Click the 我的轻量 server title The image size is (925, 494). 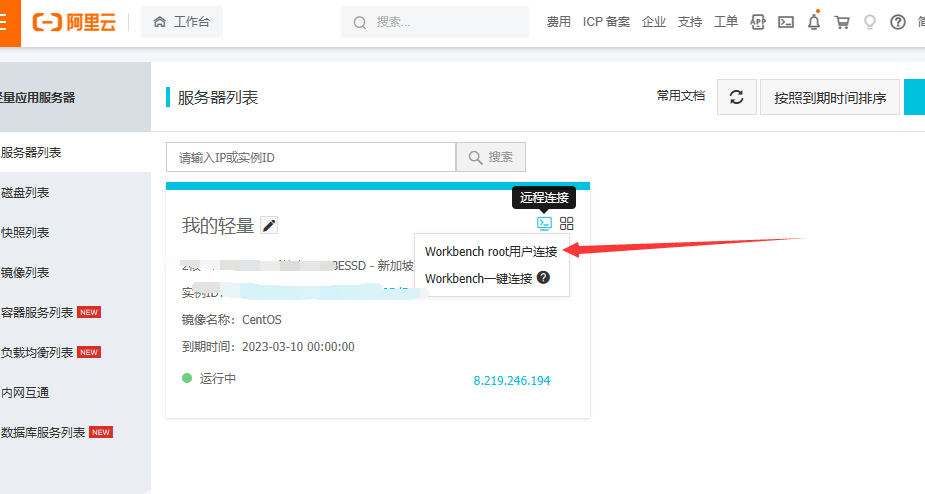pyautogui.click(x=218, y=225)
